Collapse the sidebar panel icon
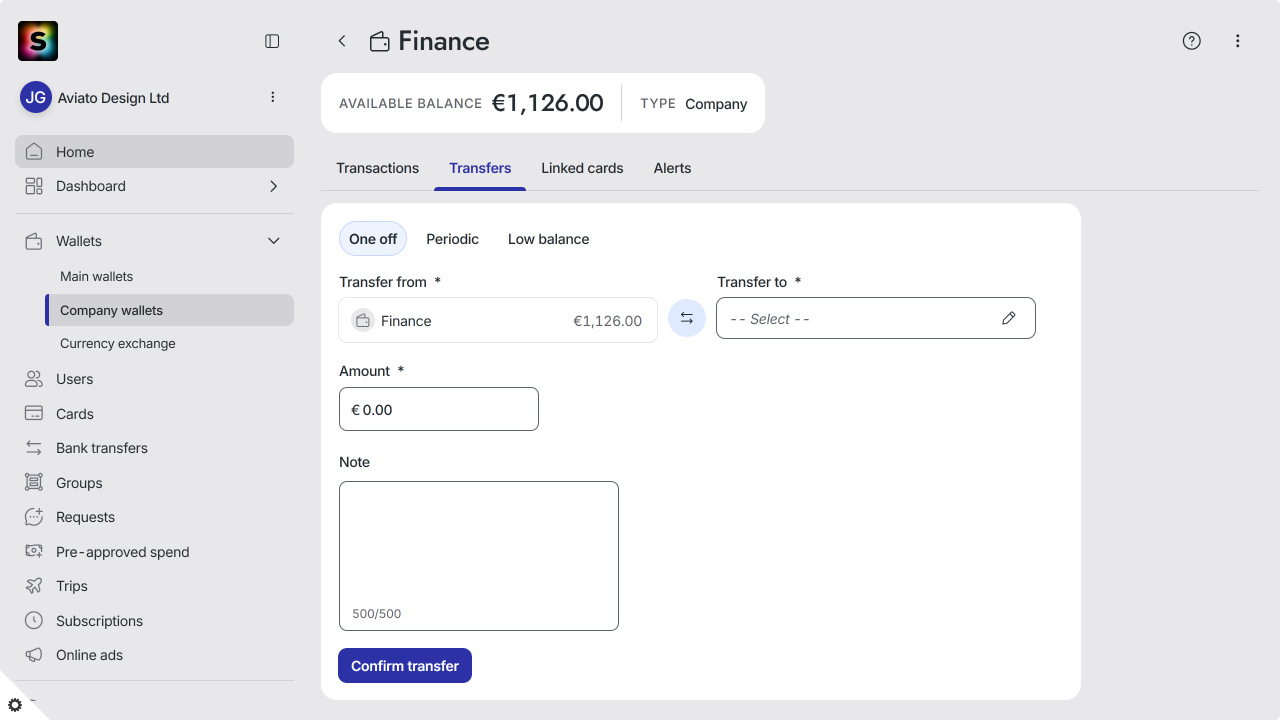Viewport: 1280px width, 720px height. pos(272,41)
